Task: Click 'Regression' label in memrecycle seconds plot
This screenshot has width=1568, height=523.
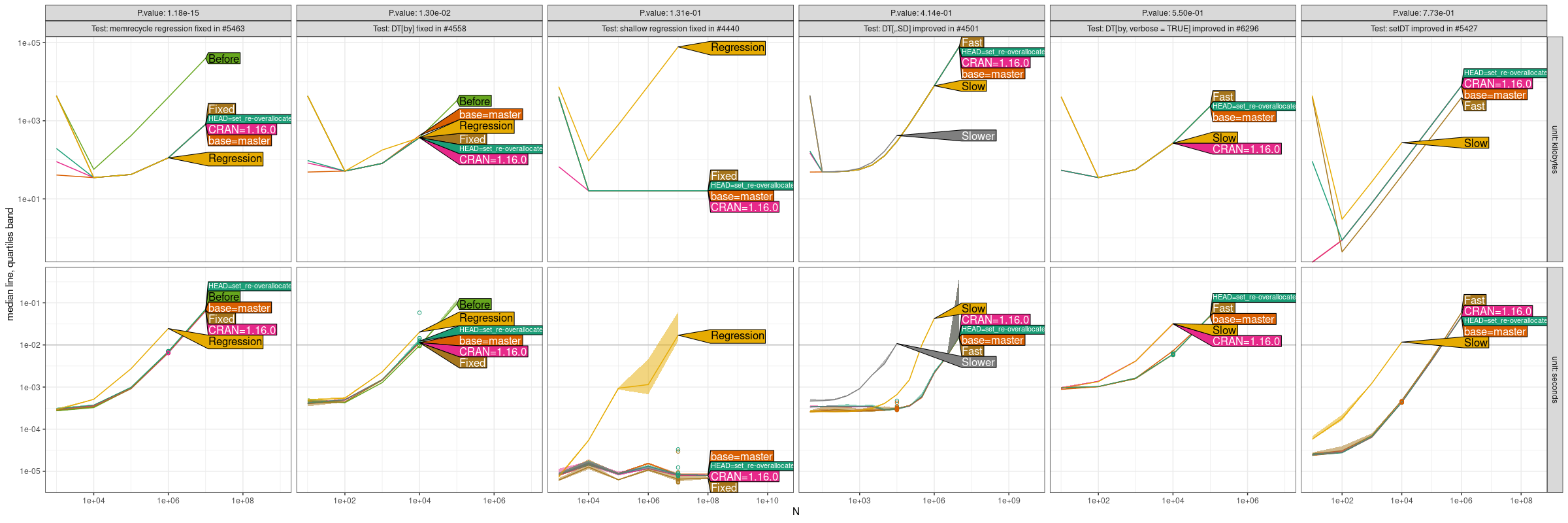Action: pos(235,342)
